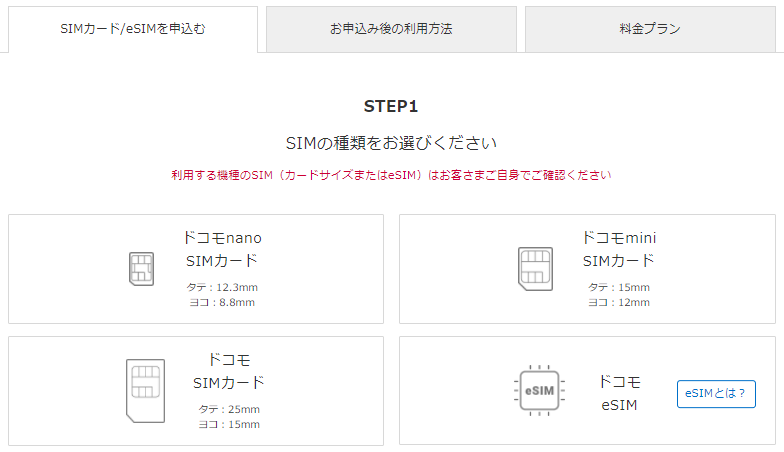
Task: Click the STEP1 heading
Action: click(391, 106)
